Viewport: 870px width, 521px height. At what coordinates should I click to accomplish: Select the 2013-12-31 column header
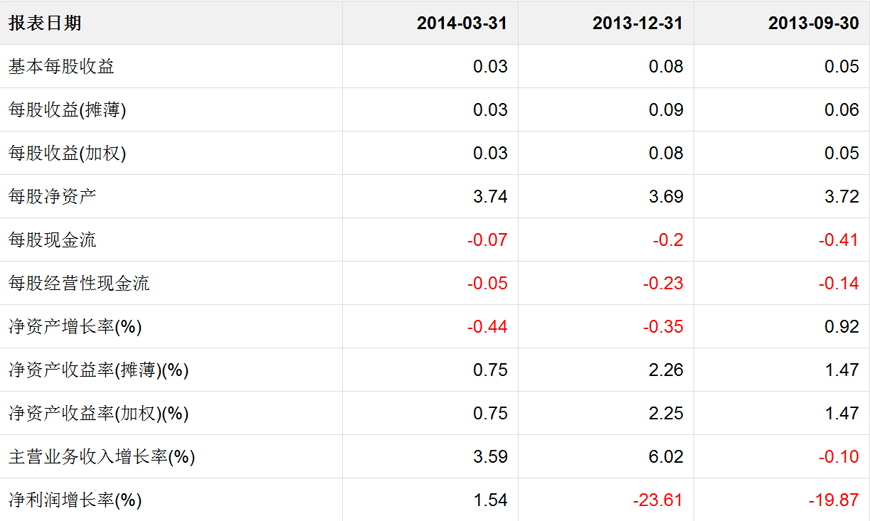[x=638, y=23]
